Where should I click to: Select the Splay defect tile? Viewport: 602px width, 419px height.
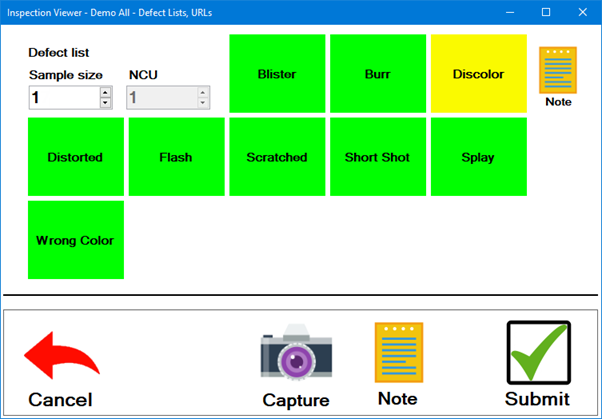pos(478,157)
